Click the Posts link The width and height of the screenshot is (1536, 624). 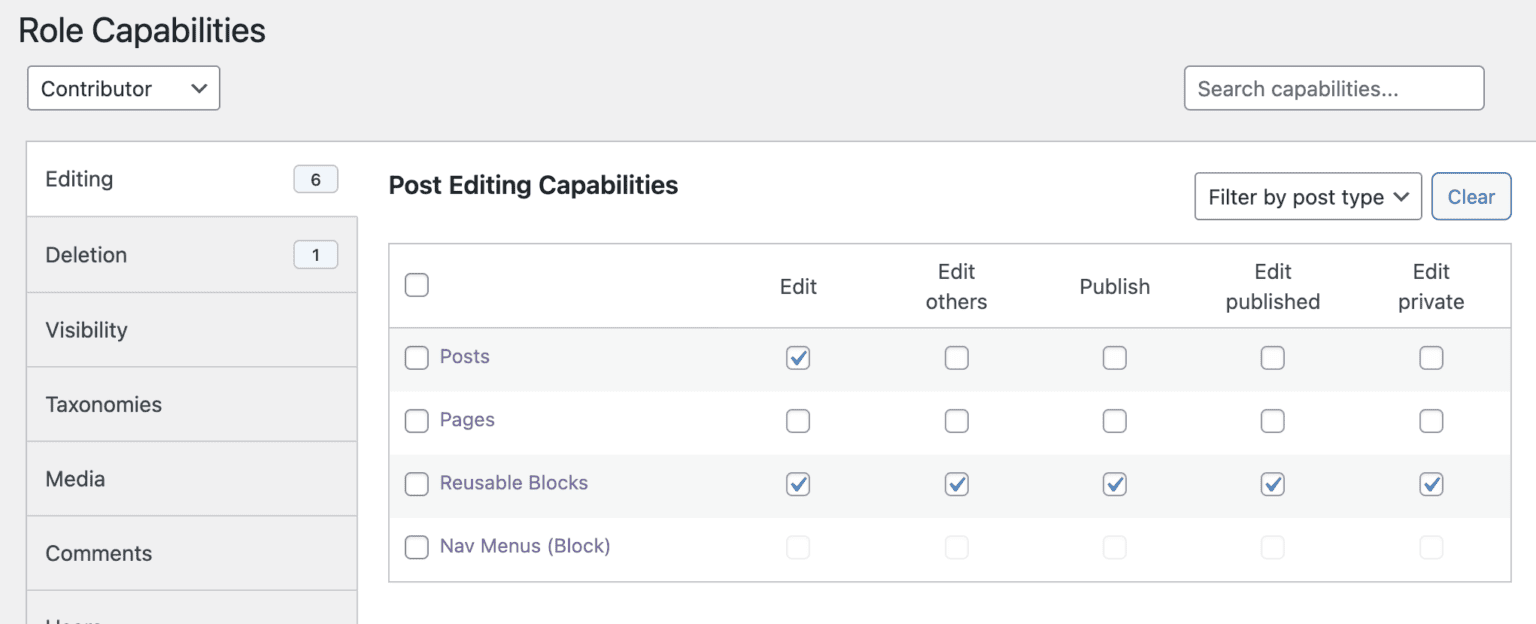point(465,356)
